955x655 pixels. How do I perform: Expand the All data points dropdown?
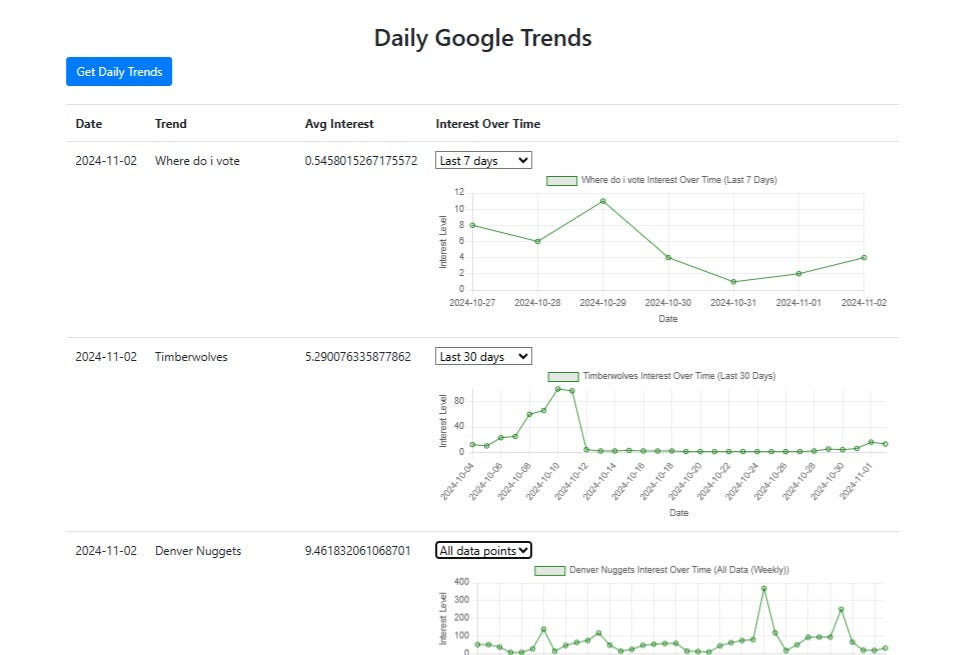point(484,550)
